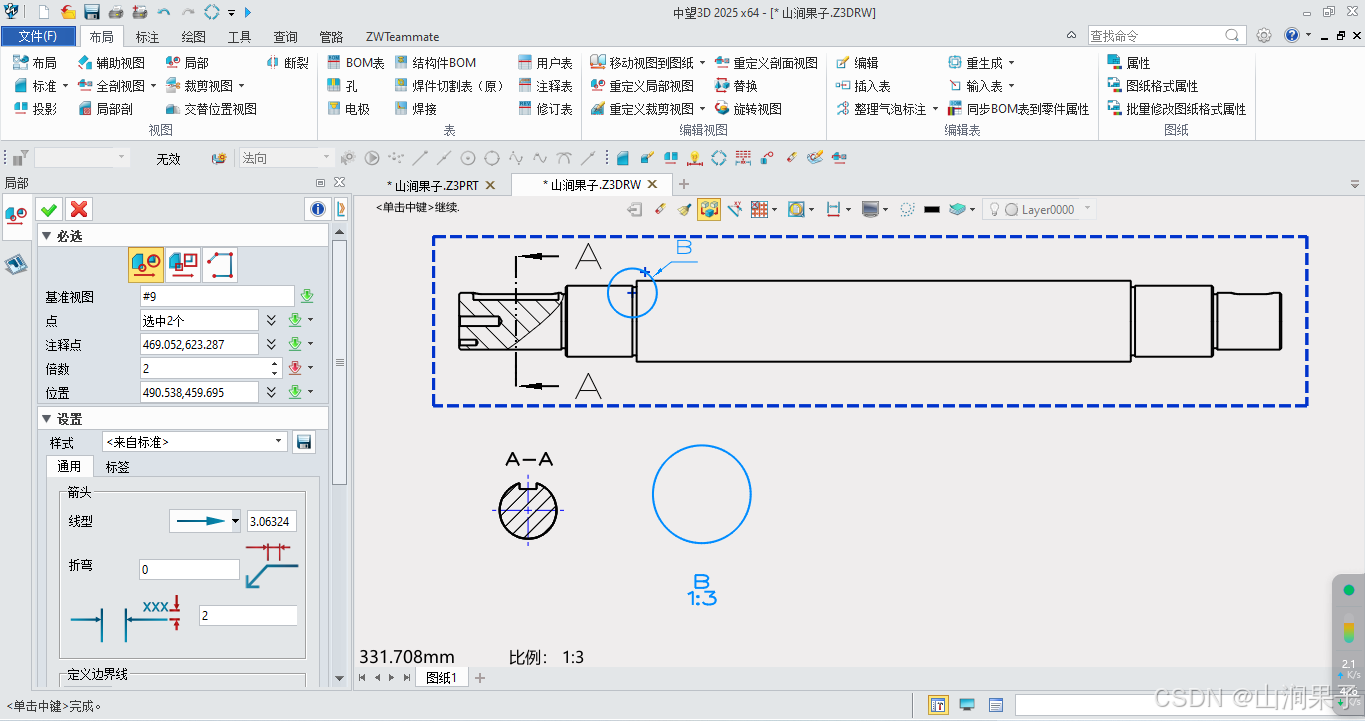Click the 旋转视图 rotate view tool
1365x721 pixels.
(749, 109)
